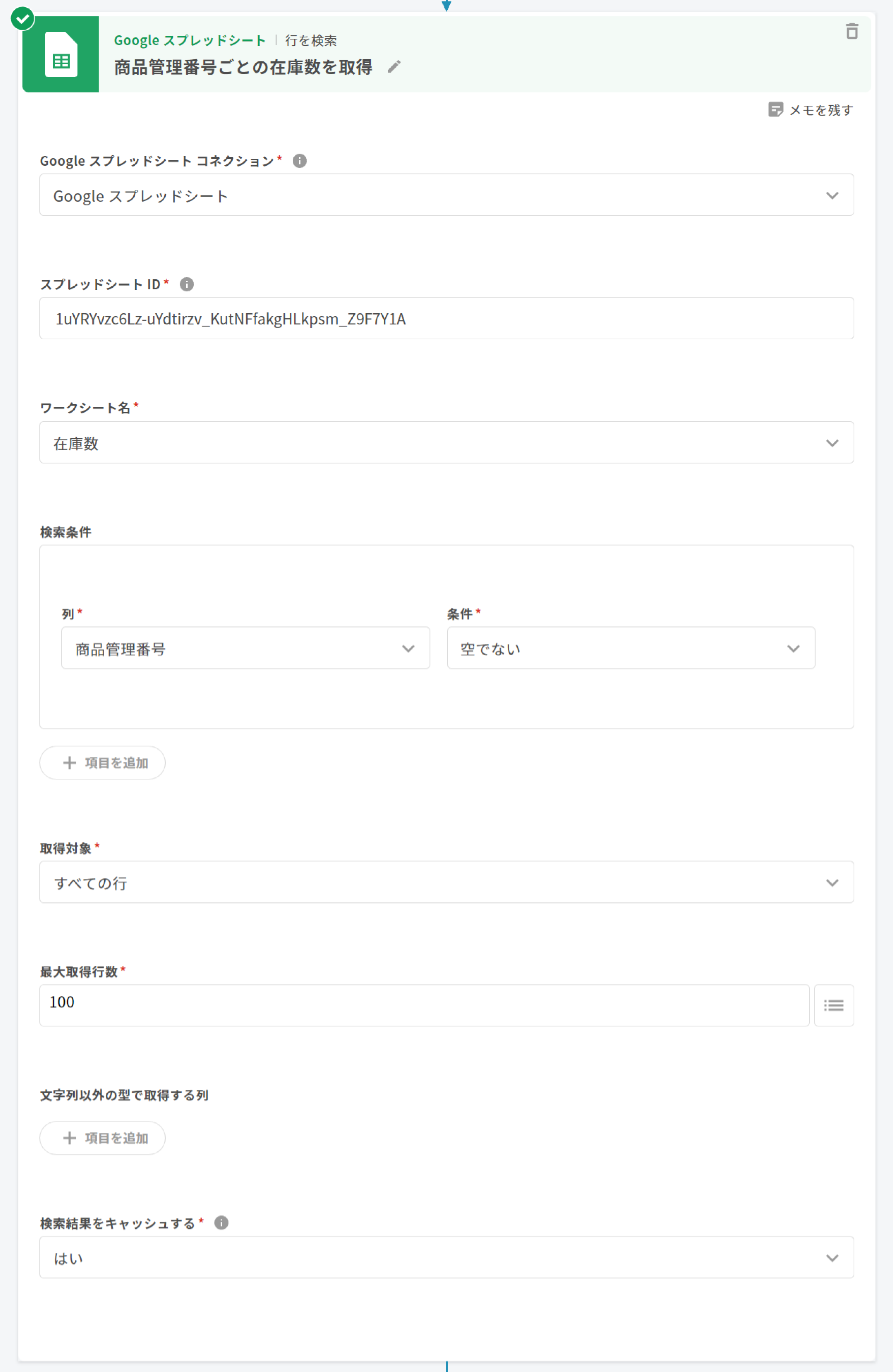Expand the ワークシート名 dropdown showing 在庫数
Screen dimensions: 893x1372
coord(446,443)
